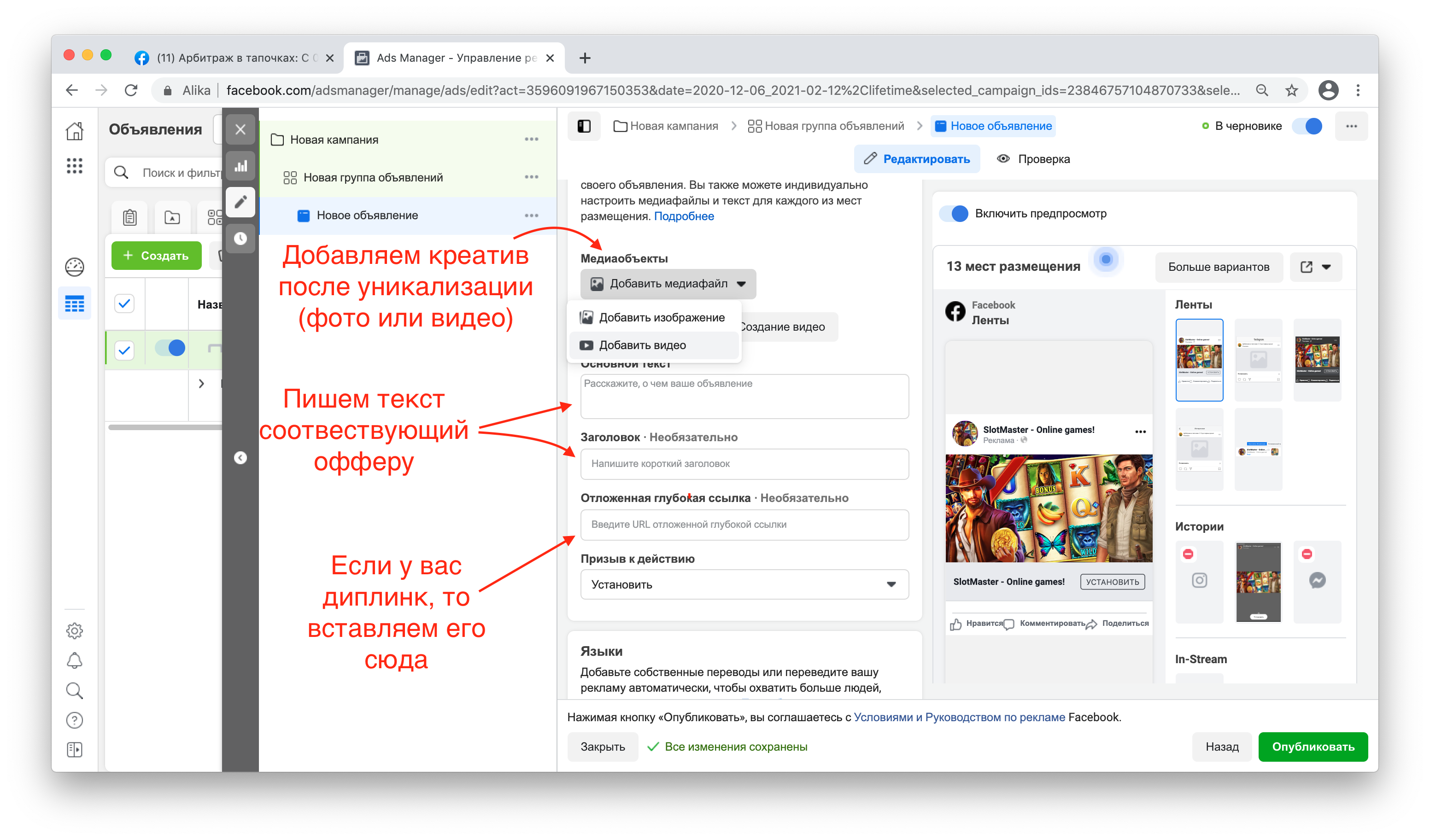Viewport: 1430px width, 840px height.
Task: Select the middle Истории story preview thumbnail
Action: (x=1258, y=582)
